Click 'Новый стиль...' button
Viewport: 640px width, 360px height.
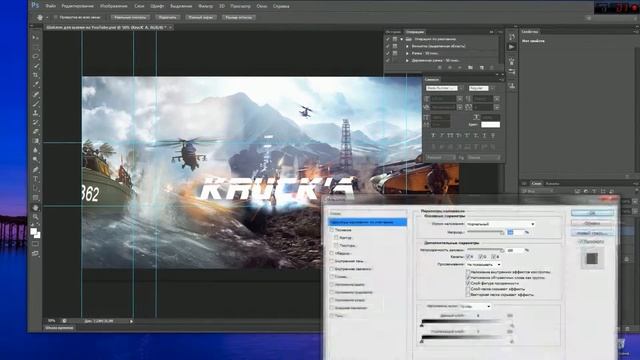[x=592, y=233]
